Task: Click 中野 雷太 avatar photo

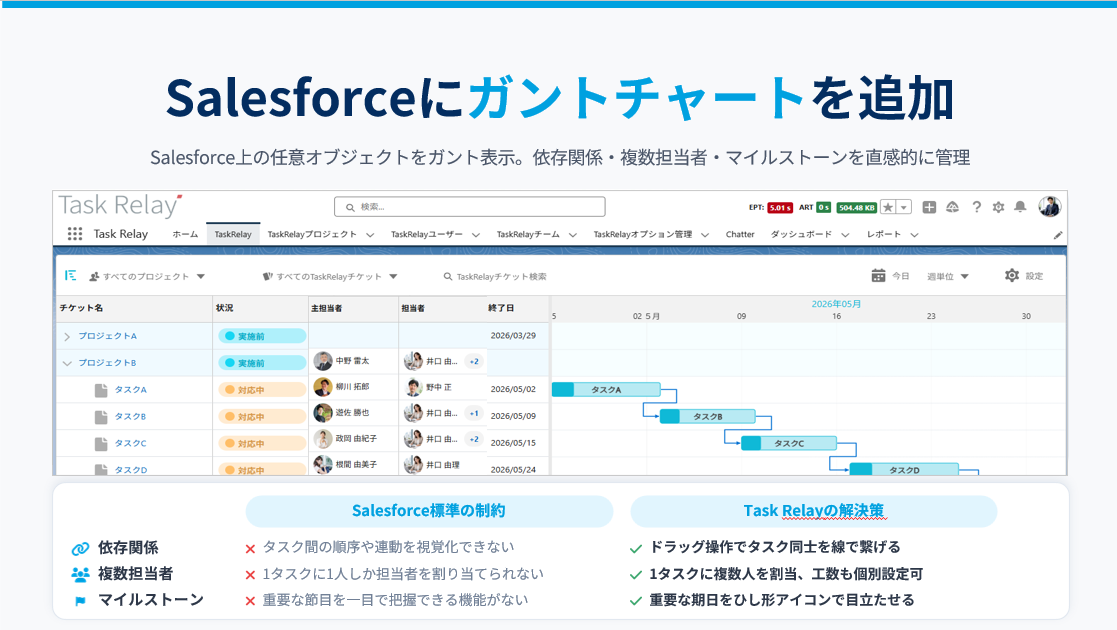Action: [323, 361]
